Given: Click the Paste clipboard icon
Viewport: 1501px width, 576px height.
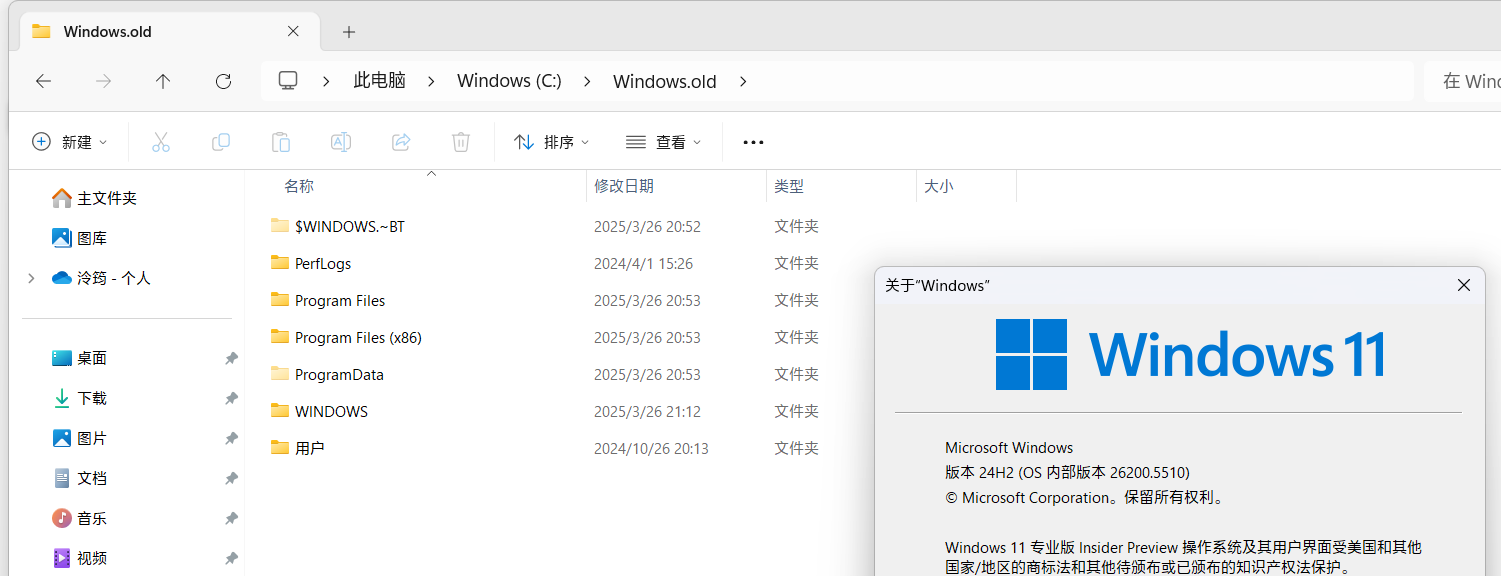Looking at the screenshot, I should click(x=281, y=142).
